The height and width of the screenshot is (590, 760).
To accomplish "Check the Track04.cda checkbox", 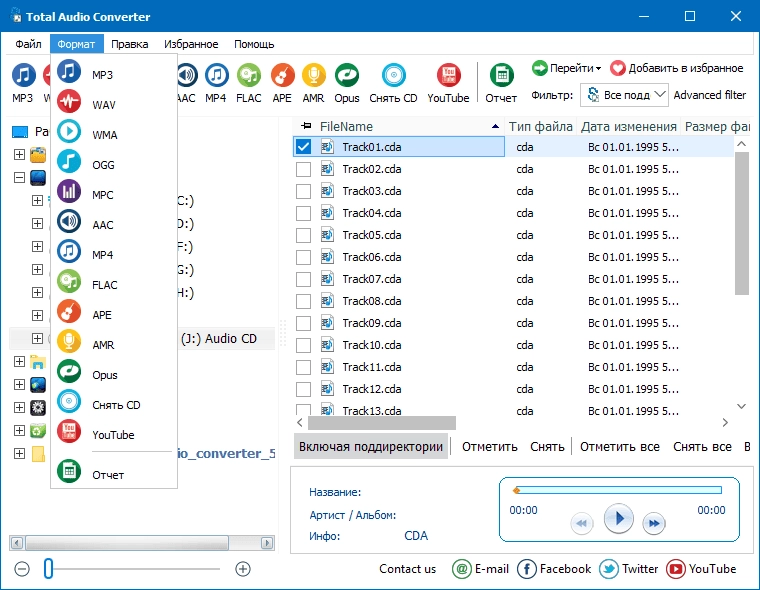I will [x=303, y=213].
